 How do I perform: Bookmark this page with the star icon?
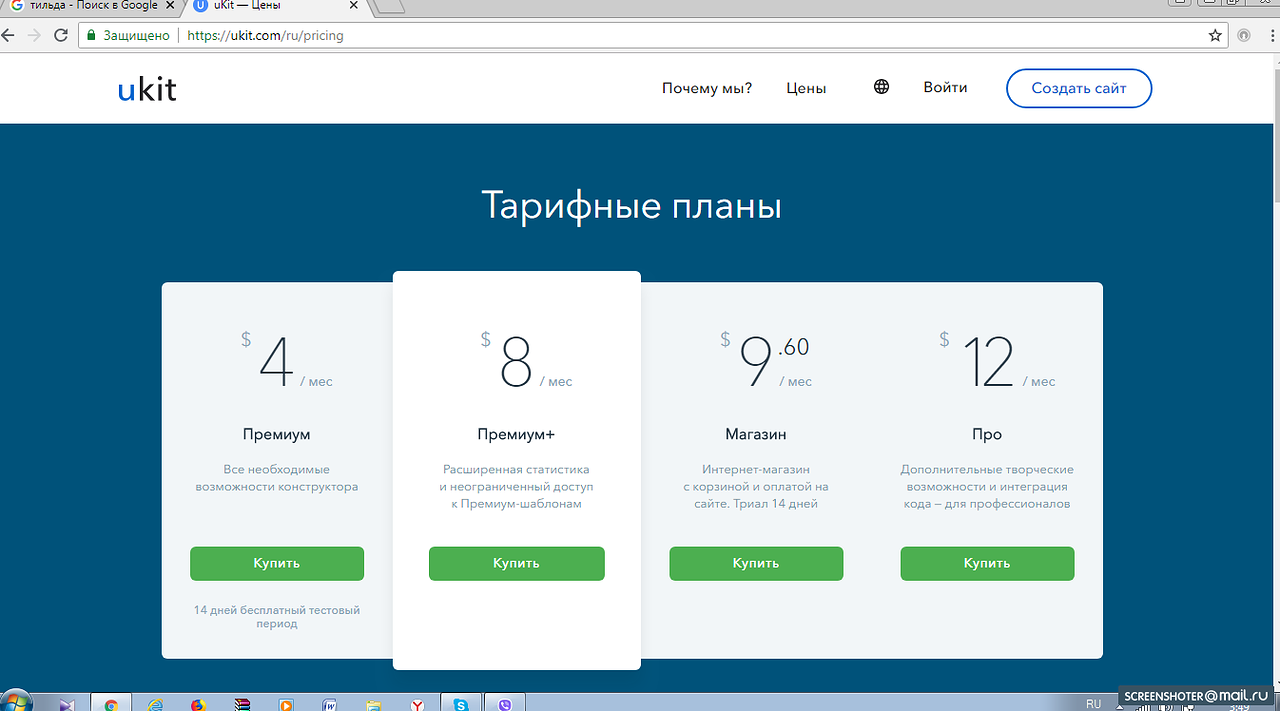point(1215,35)
